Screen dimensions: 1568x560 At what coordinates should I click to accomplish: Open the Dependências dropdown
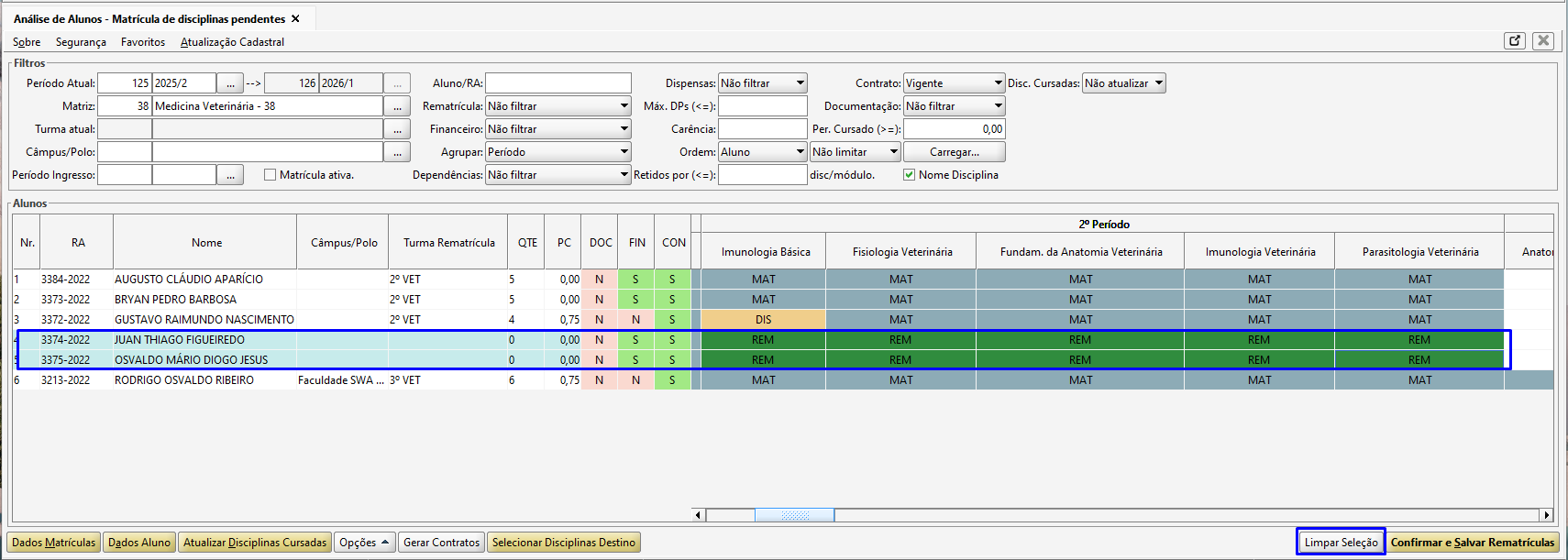click(624, 175)
